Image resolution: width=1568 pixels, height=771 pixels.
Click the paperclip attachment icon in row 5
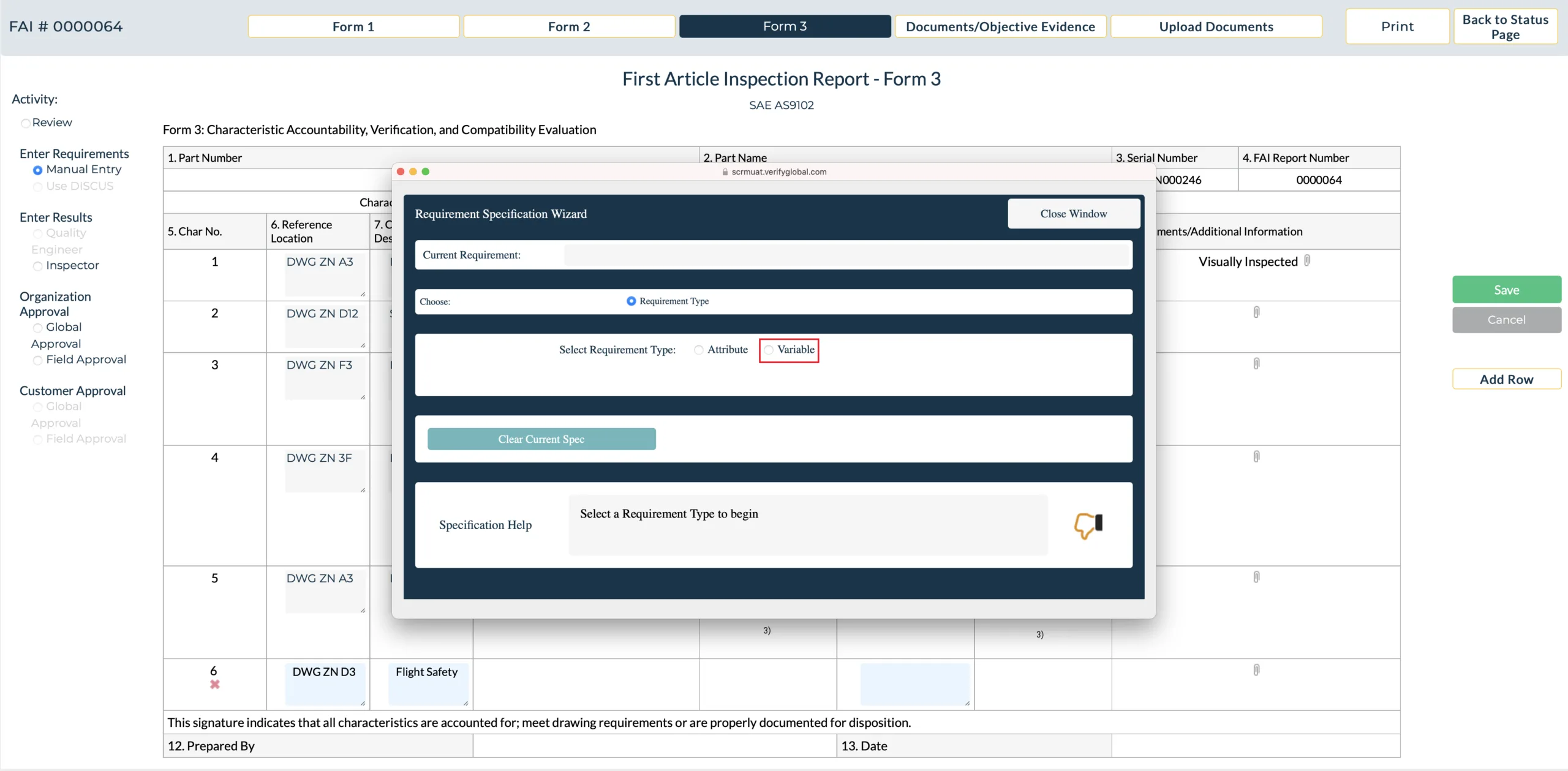[1256, 577]
